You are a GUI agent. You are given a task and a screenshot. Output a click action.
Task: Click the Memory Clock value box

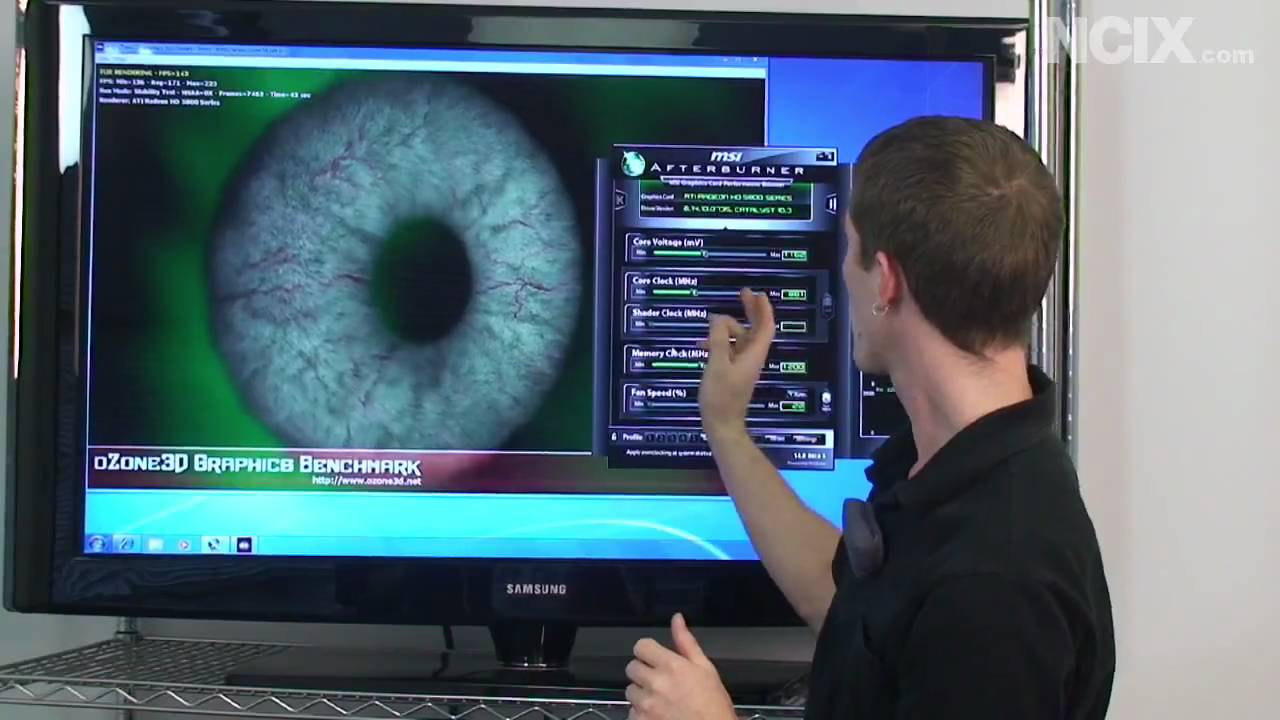[x=794, y=367]
